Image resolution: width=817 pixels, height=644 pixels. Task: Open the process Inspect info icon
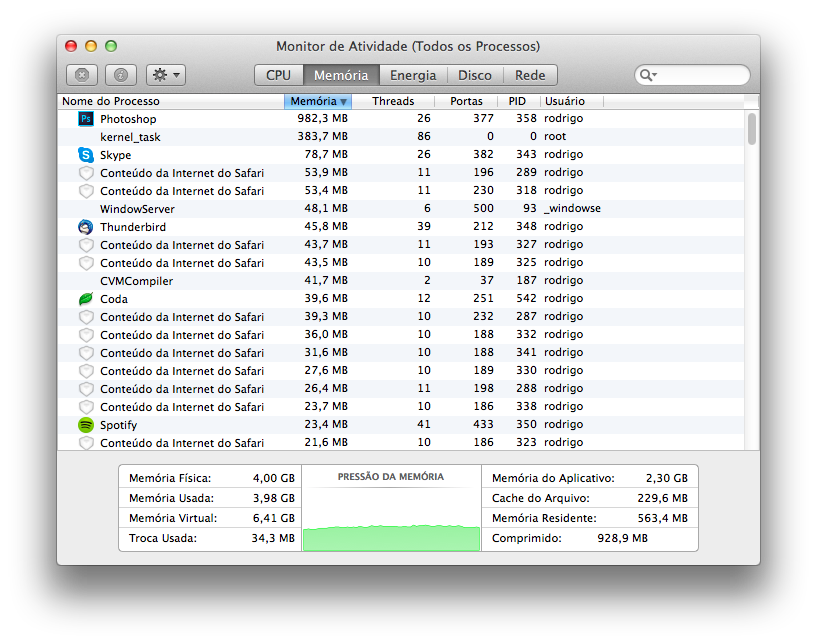click(x=121, y=75)
